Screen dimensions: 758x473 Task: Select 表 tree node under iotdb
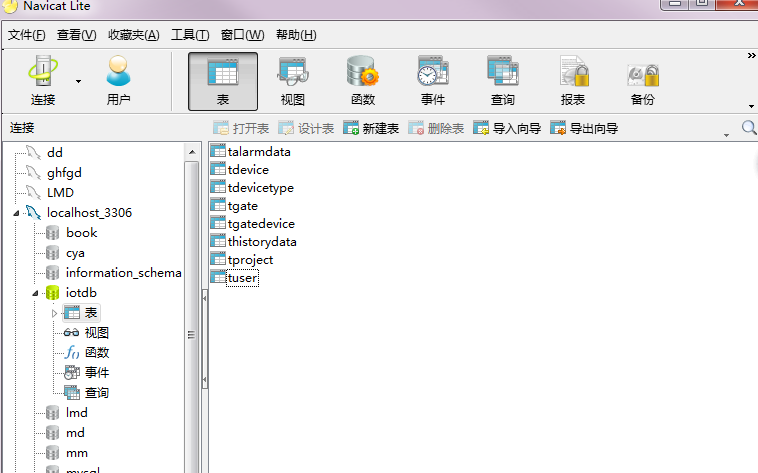(81, 313)
